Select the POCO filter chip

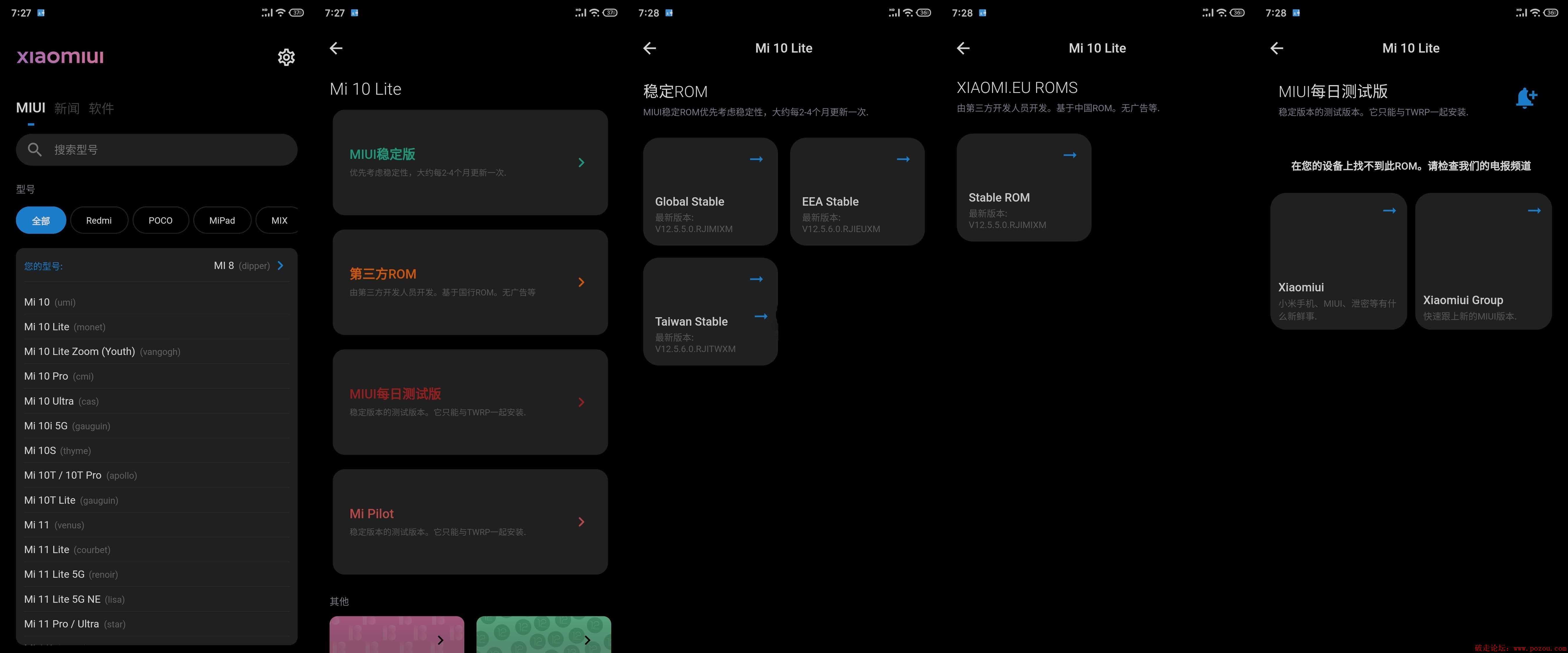pyautogui.click(x=161, y=220)
